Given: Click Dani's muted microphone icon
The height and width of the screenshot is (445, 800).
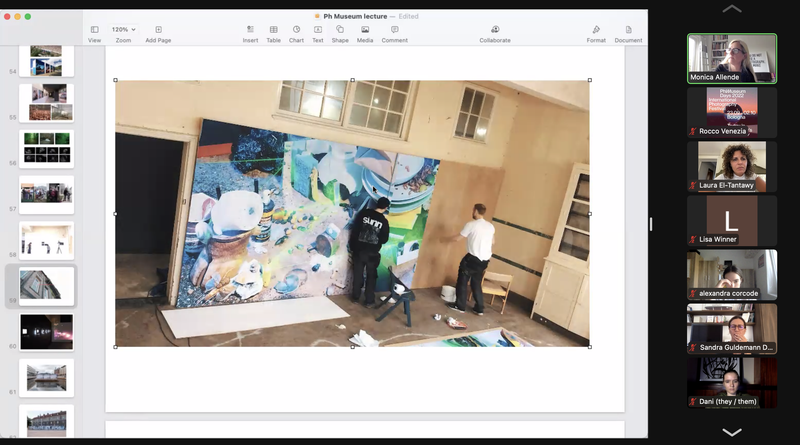Looking at the screenshot, I should (x=693, y=402).
